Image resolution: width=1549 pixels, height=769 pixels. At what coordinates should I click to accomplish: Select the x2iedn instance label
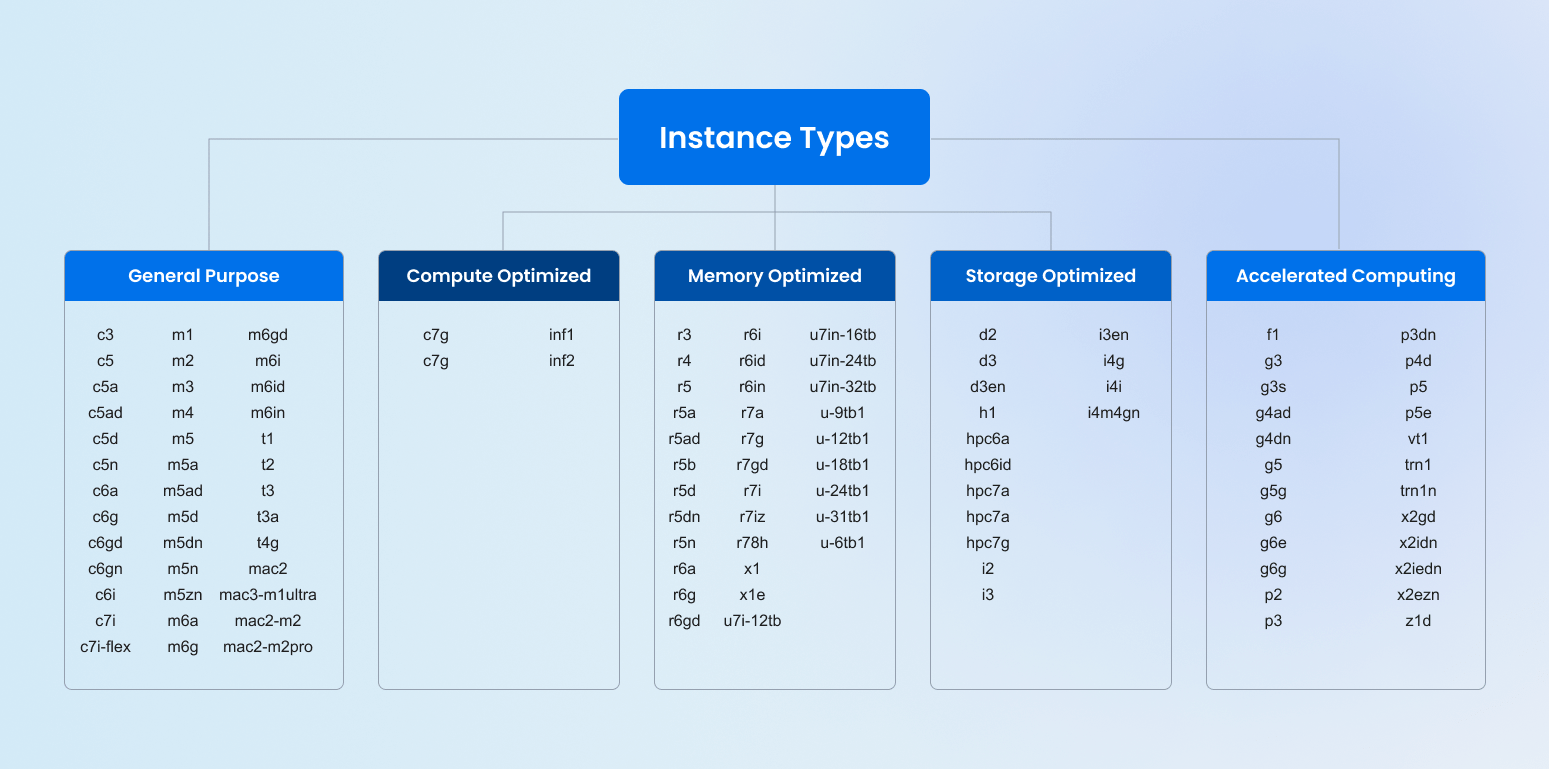[x=1418, y=569]
